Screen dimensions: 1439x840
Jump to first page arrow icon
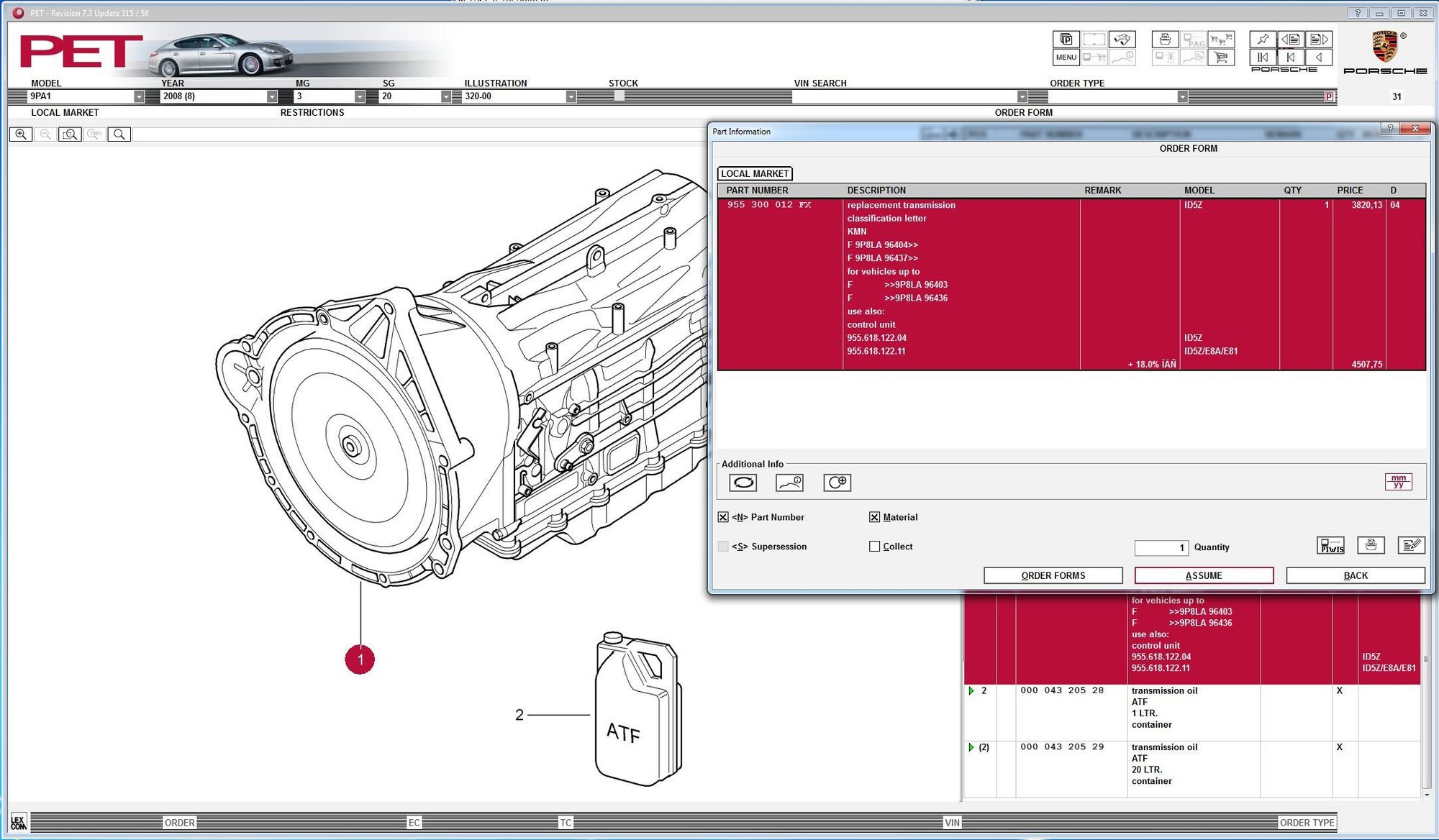(1263, 58)
